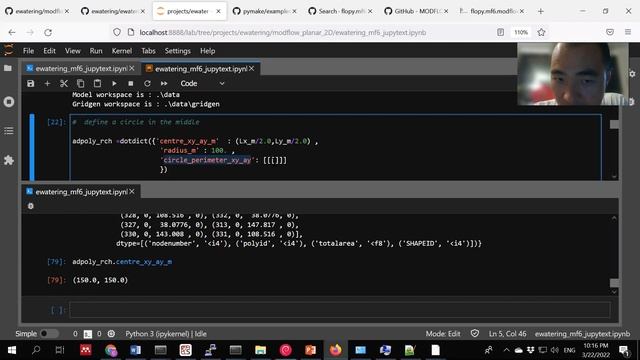Open the View menu

click(x=73, y=51)
